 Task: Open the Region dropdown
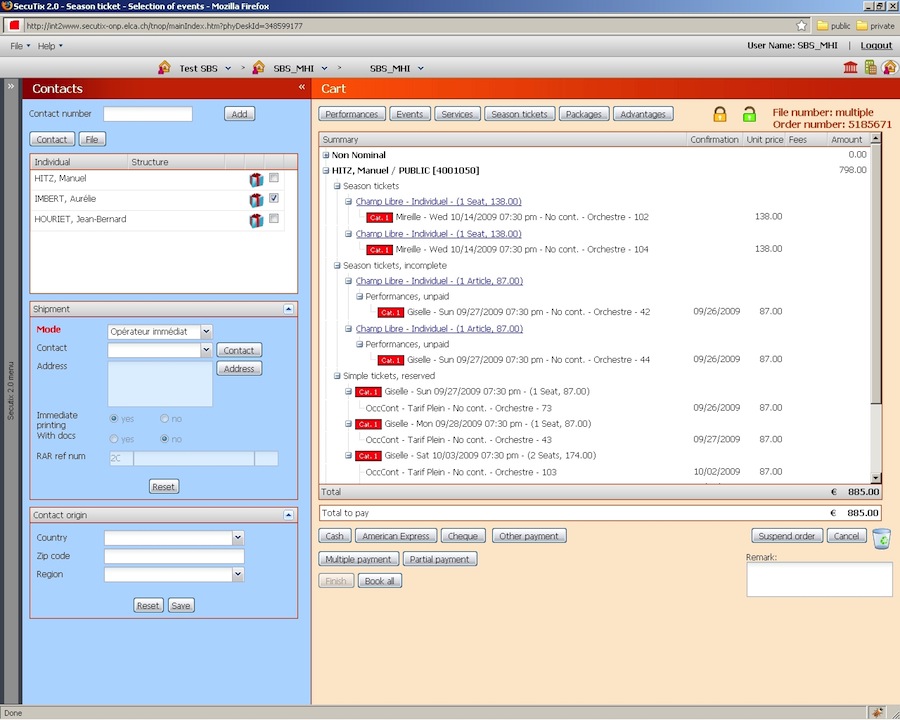[238, 575]
